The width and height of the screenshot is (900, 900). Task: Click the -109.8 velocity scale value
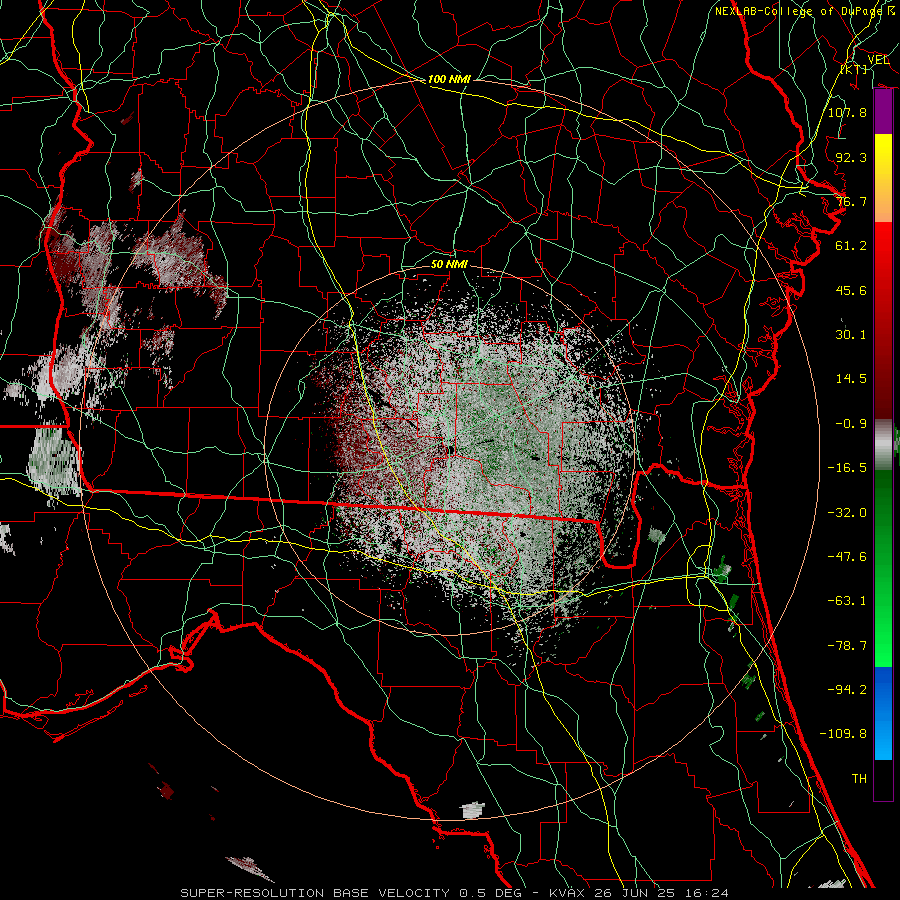click(x=843, y=734)
